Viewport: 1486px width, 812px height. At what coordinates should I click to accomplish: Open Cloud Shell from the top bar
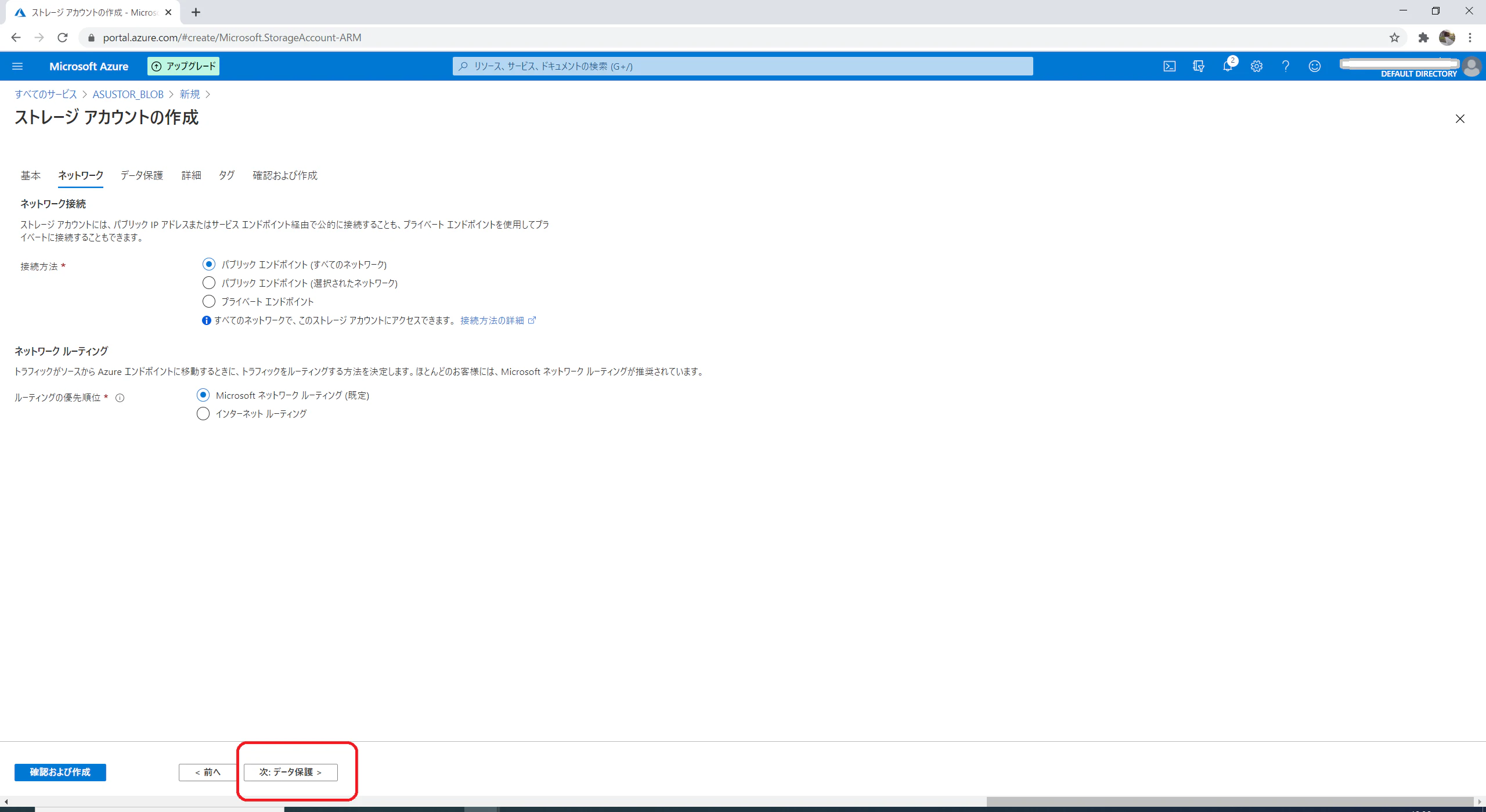1170,66
